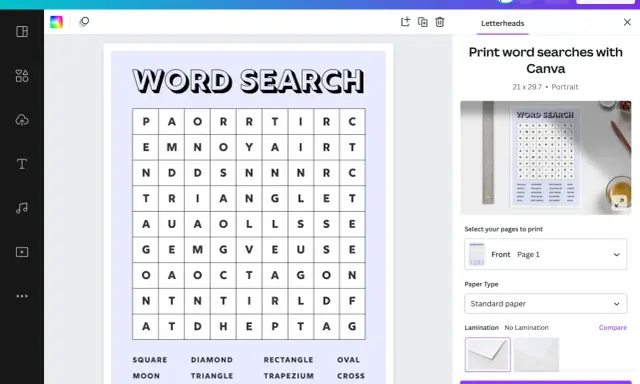This screenshot has width=640, height=384.
Task: Open the Text tool in the sidebar
Action: click(x=22, y=164)
